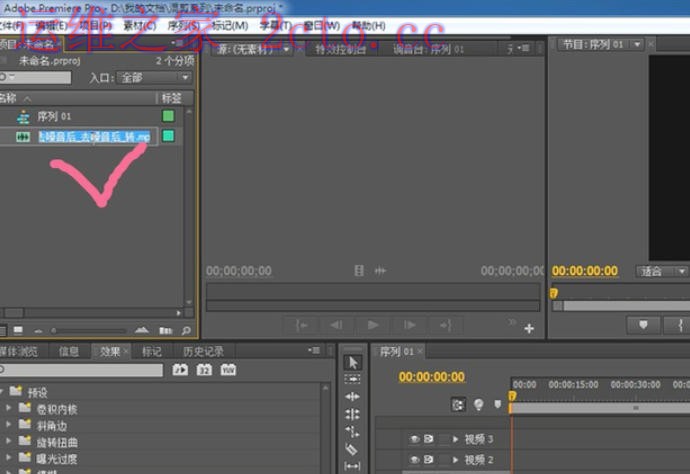
Task: Toggle sync lock on 视频 3 track
Action: pyautogui.click(x=429, y=439)
